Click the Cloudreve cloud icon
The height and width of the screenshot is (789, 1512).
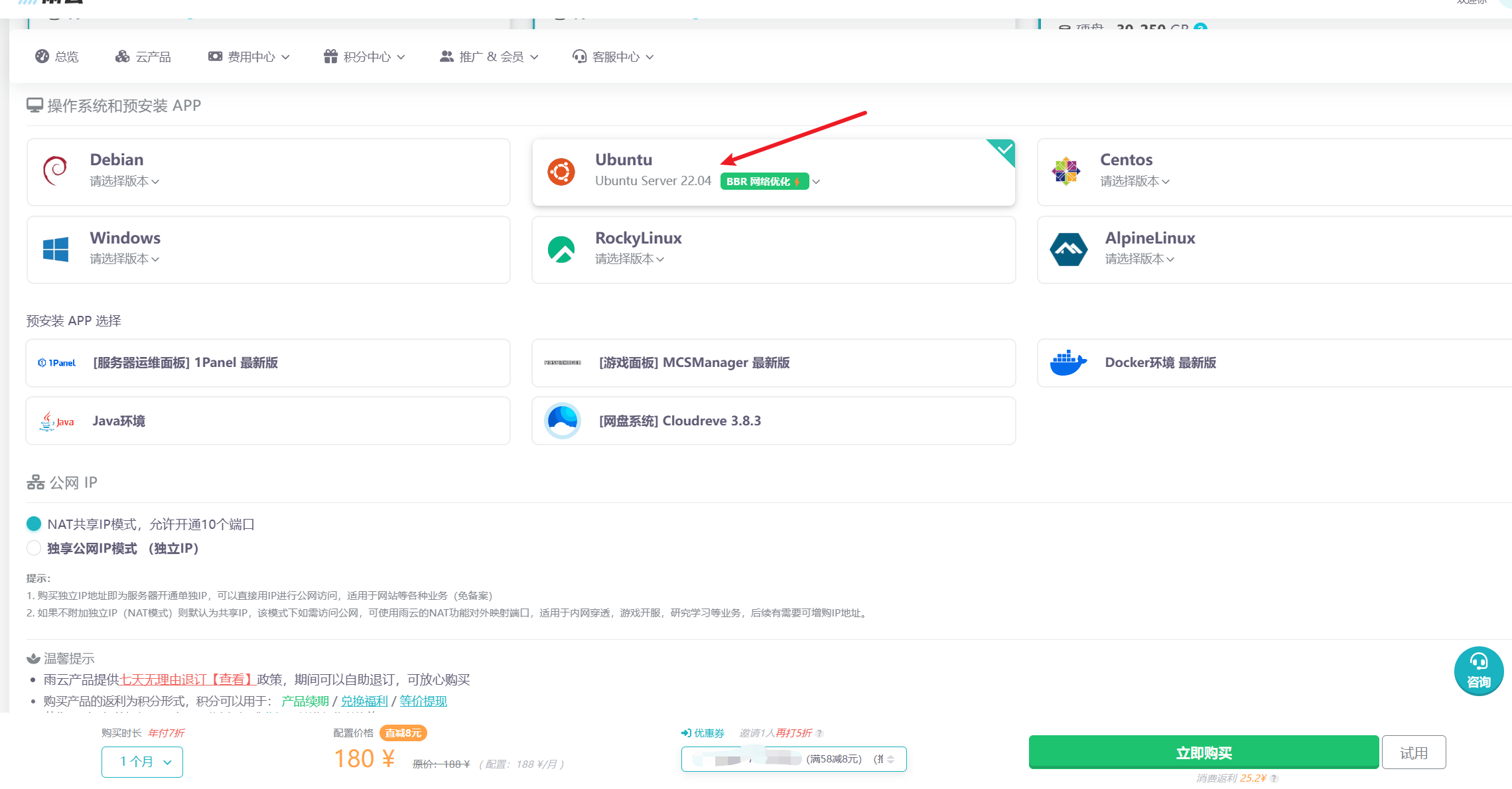[x=563, y=421]
